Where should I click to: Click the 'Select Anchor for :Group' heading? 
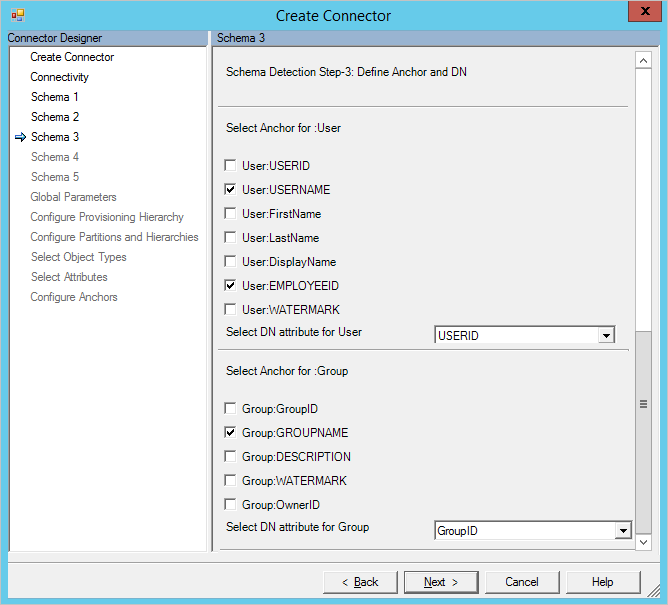tap(287, 371)
